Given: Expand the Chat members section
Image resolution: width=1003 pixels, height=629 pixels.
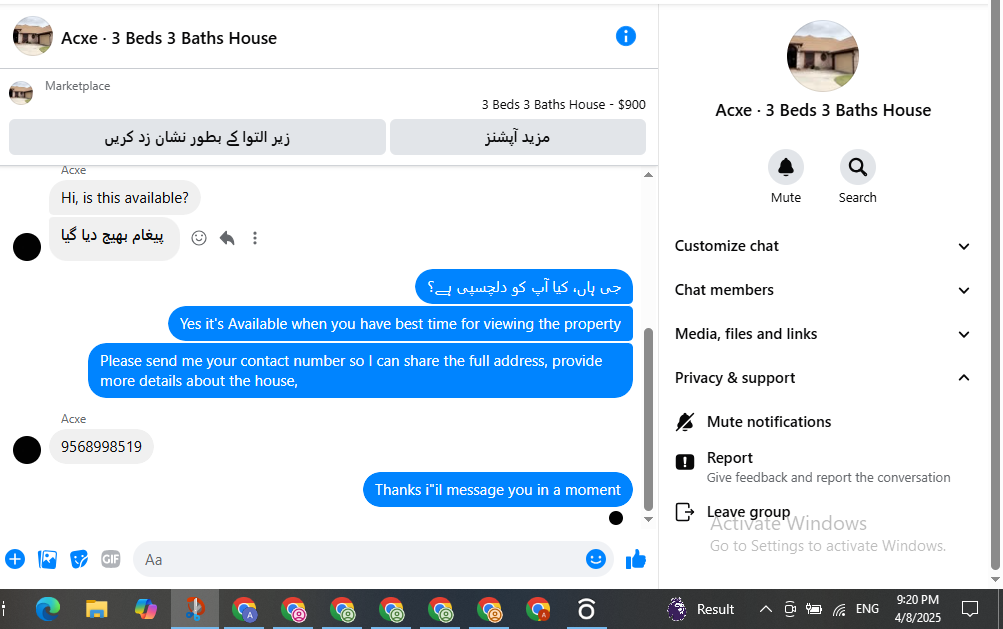Looking at the screenshot, I should [x=823, y=291].
